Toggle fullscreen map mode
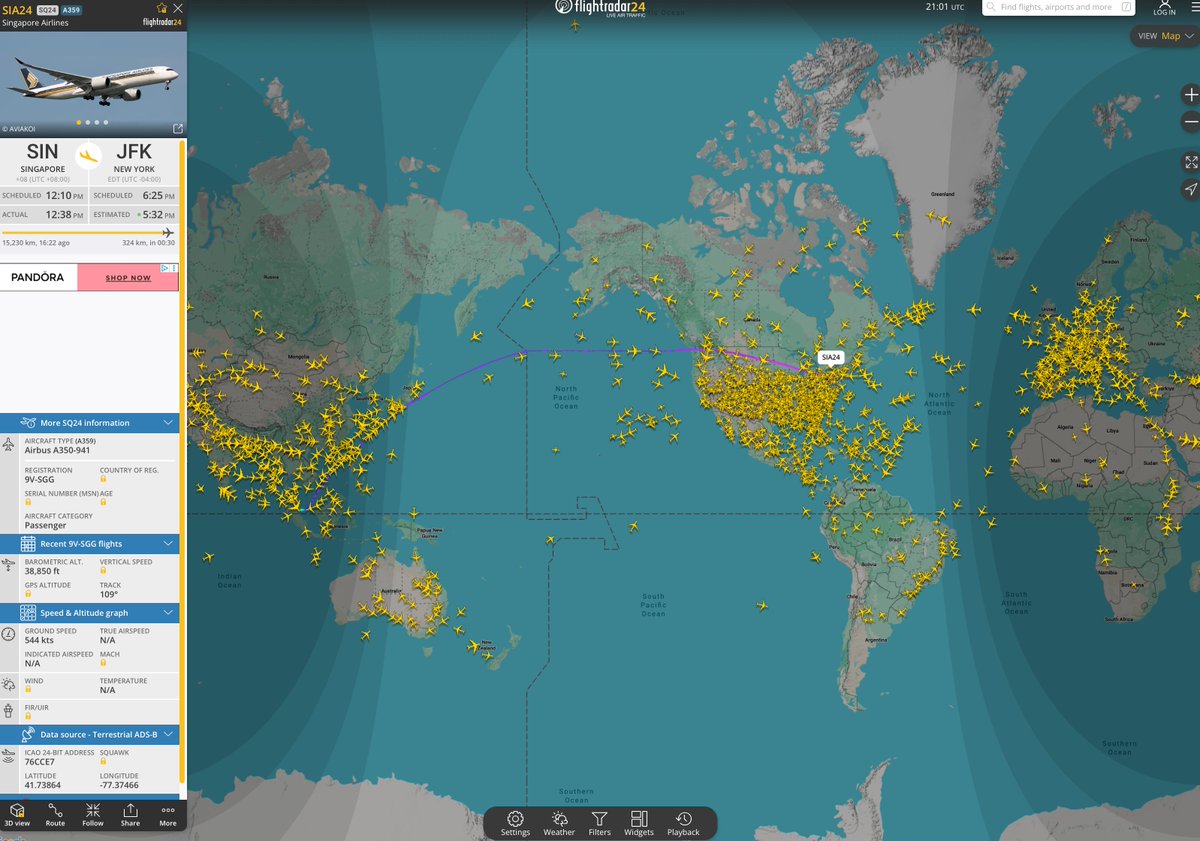 point(1190,161)
